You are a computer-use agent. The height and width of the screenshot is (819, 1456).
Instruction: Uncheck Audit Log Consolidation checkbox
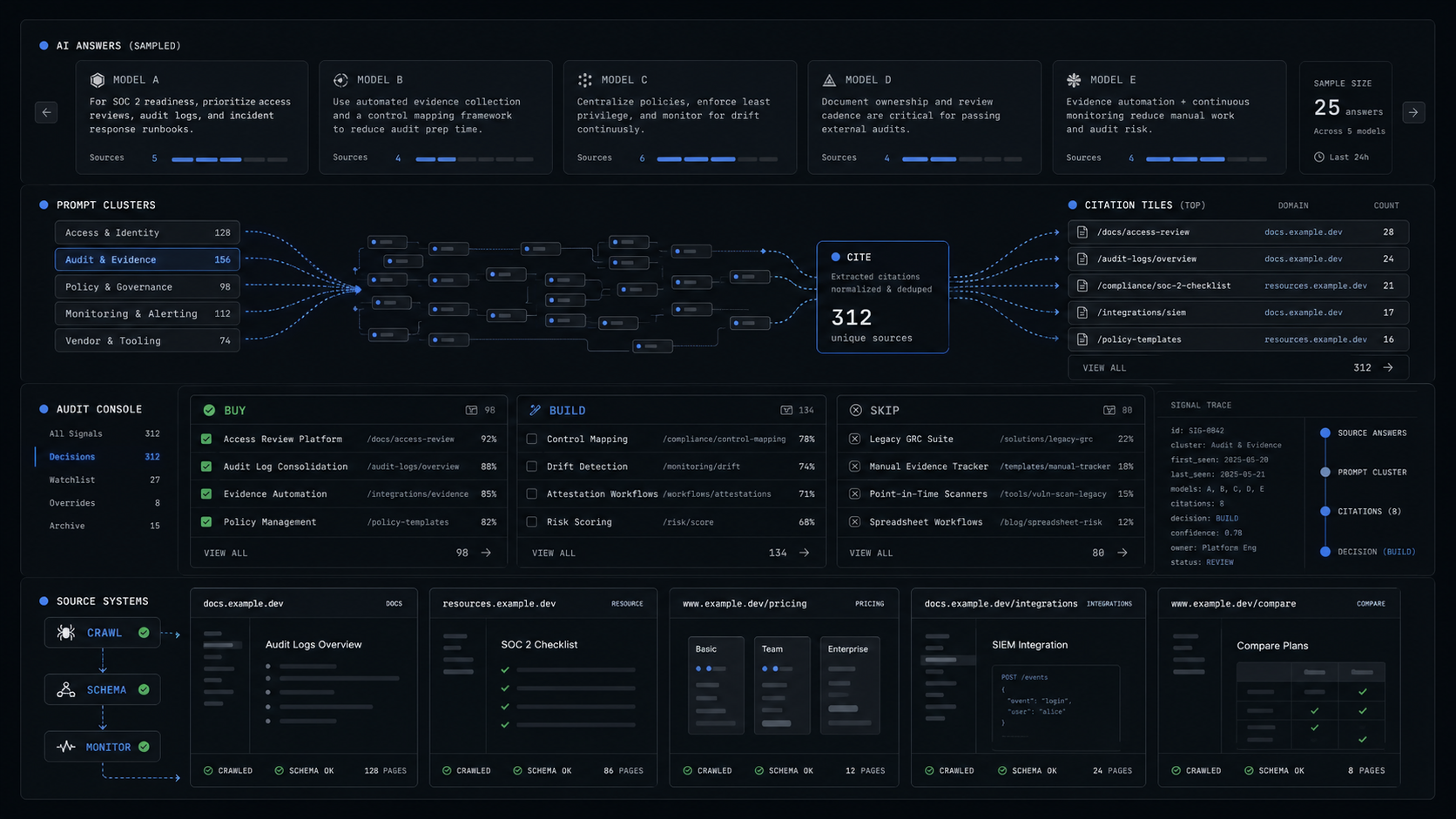[206, 467]
